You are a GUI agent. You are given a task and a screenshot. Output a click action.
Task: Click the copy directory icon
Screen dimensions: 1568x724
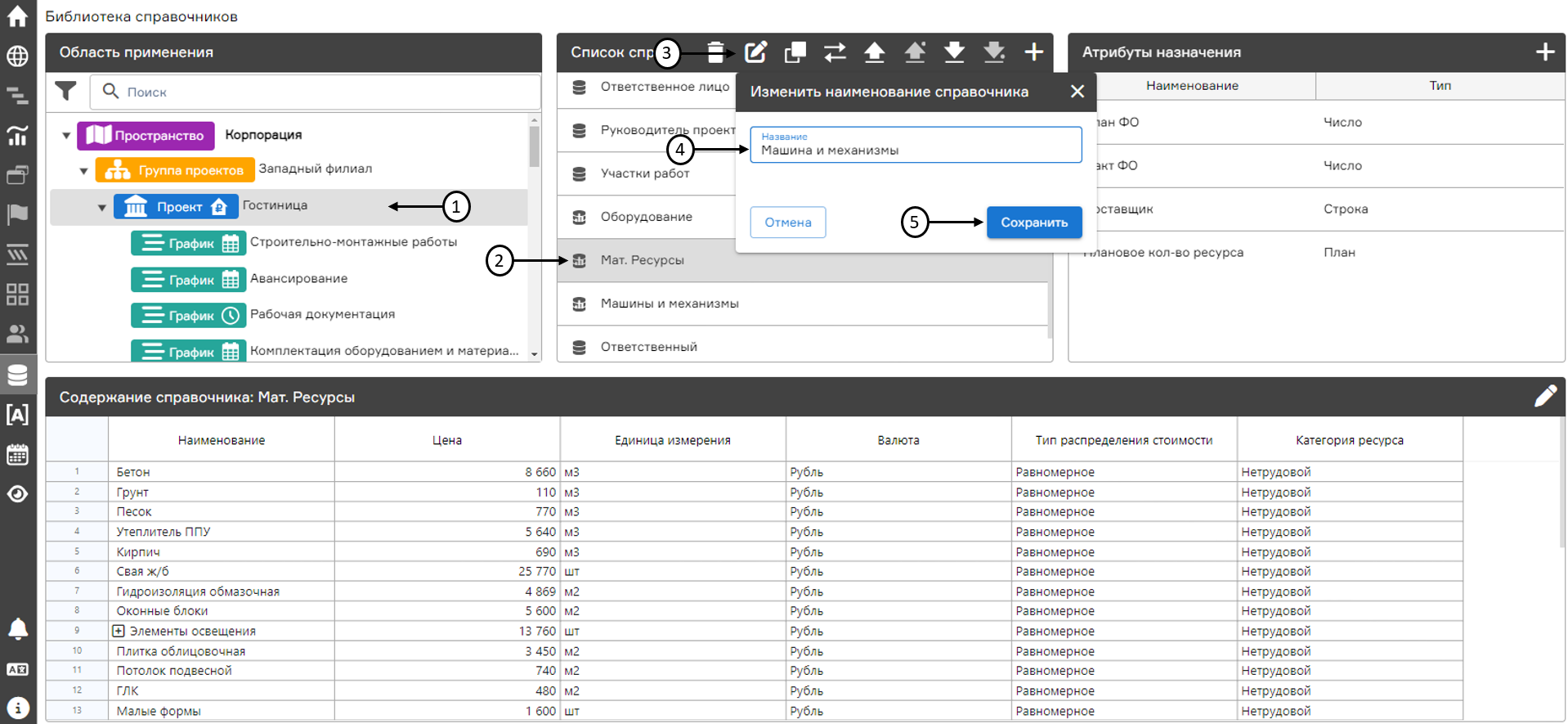pos(795,52)
